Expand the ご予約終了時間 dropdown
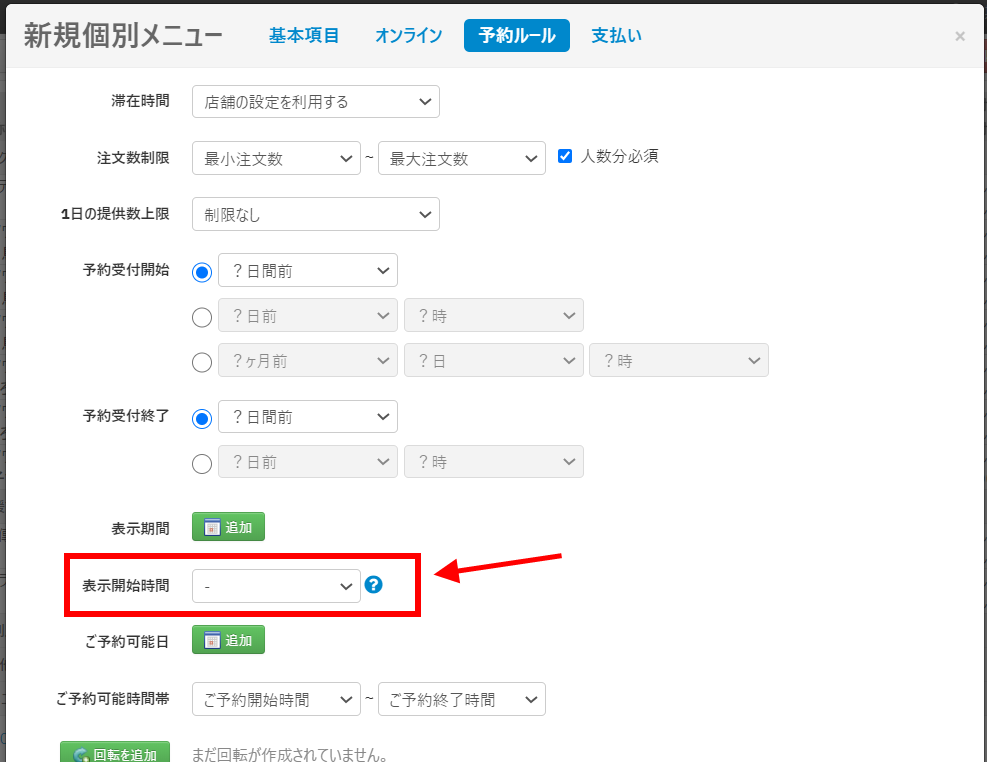The width and height of the screenshot is (987, 762). point(461,700)
